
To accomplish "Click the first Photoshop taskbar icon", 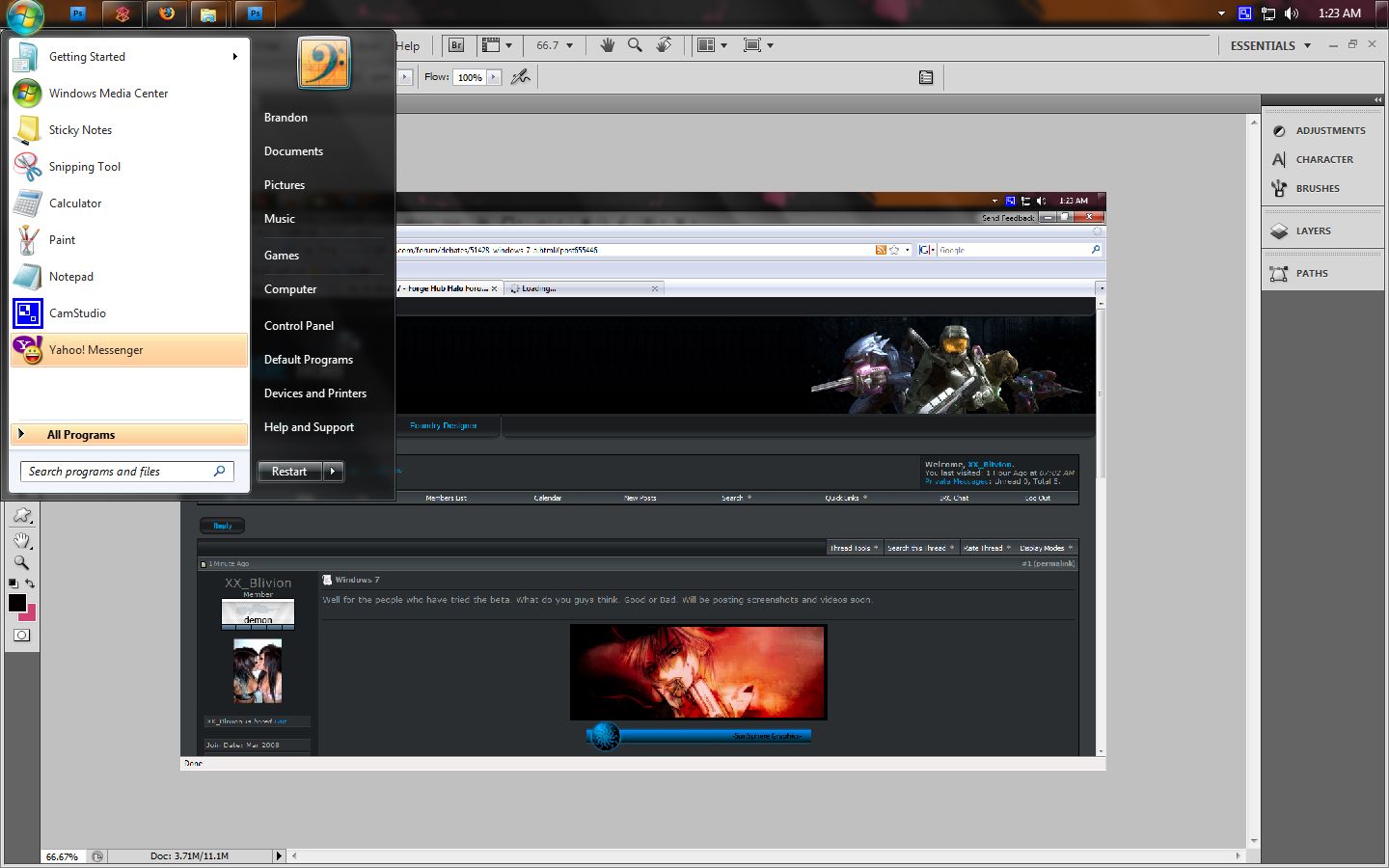I will pyautogui.click(x=78, y=14).
